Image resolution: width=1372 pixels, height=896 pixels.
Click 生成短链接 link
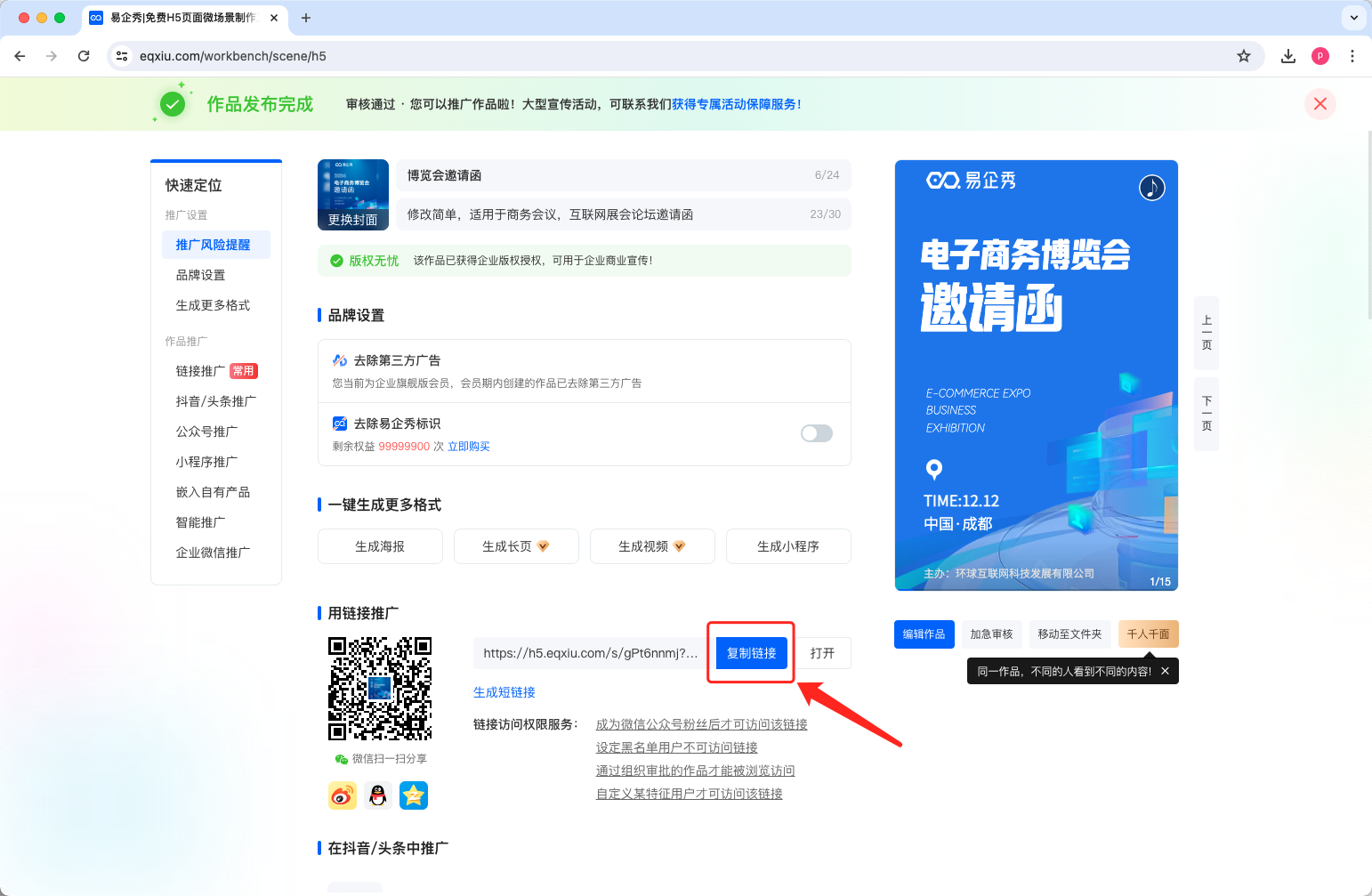[504, 692]
